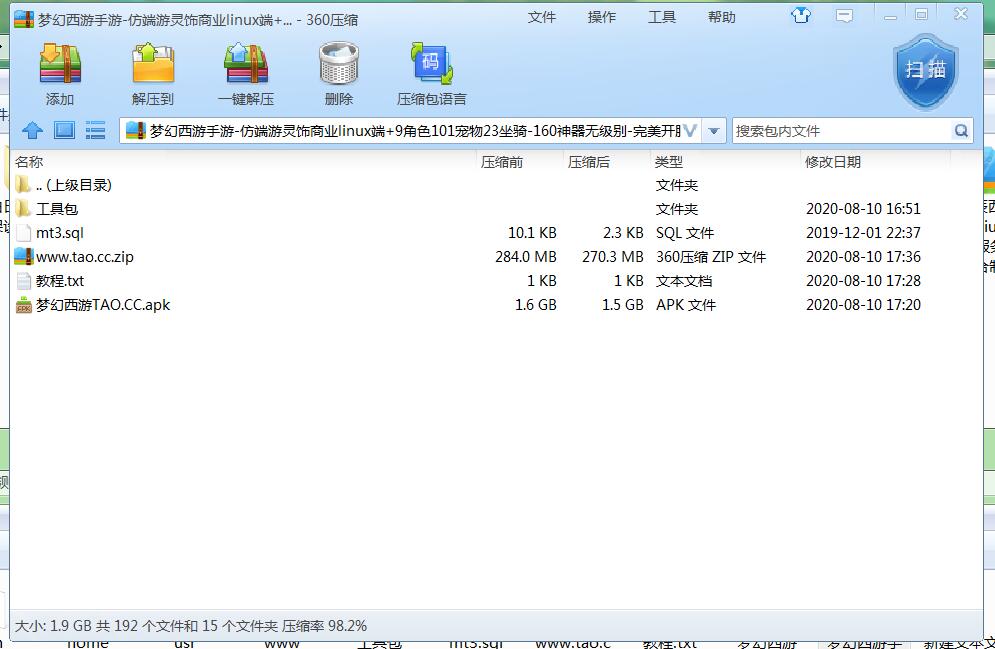Click the 添加 (Add) toolbar icon
Image resolution: width=995 pixels, height=649 pixels.
point(59,72)
